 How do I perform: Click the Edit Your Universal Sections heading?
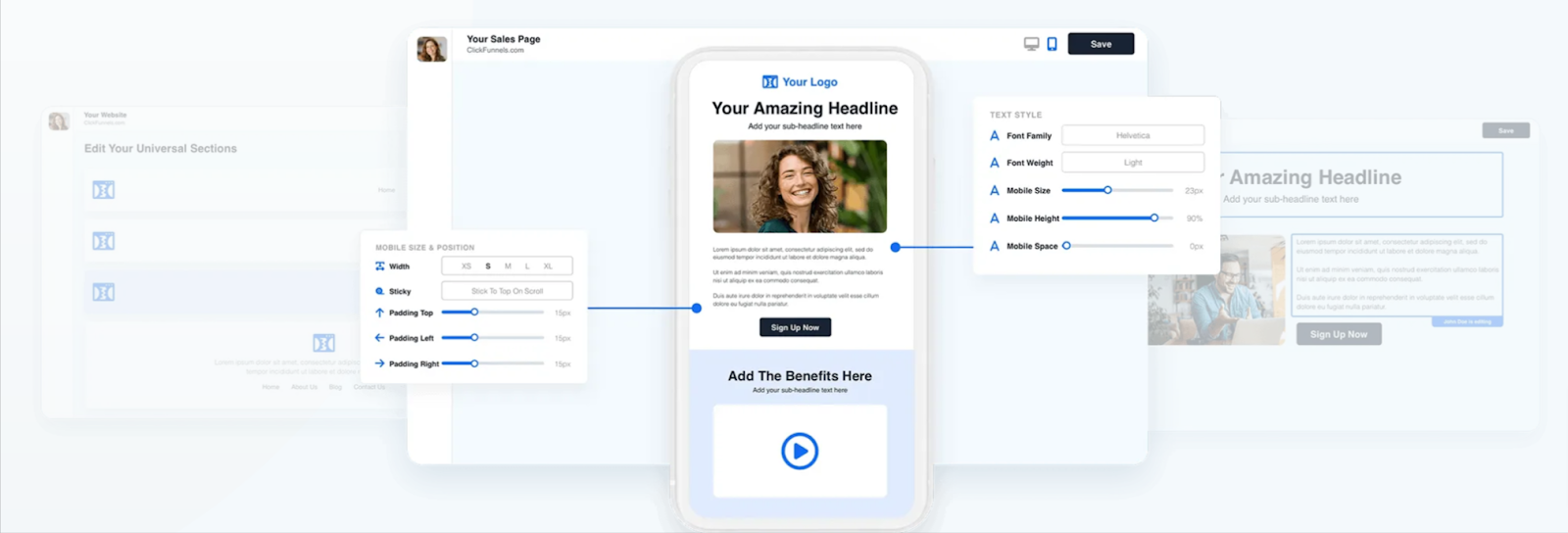point(161,149)
